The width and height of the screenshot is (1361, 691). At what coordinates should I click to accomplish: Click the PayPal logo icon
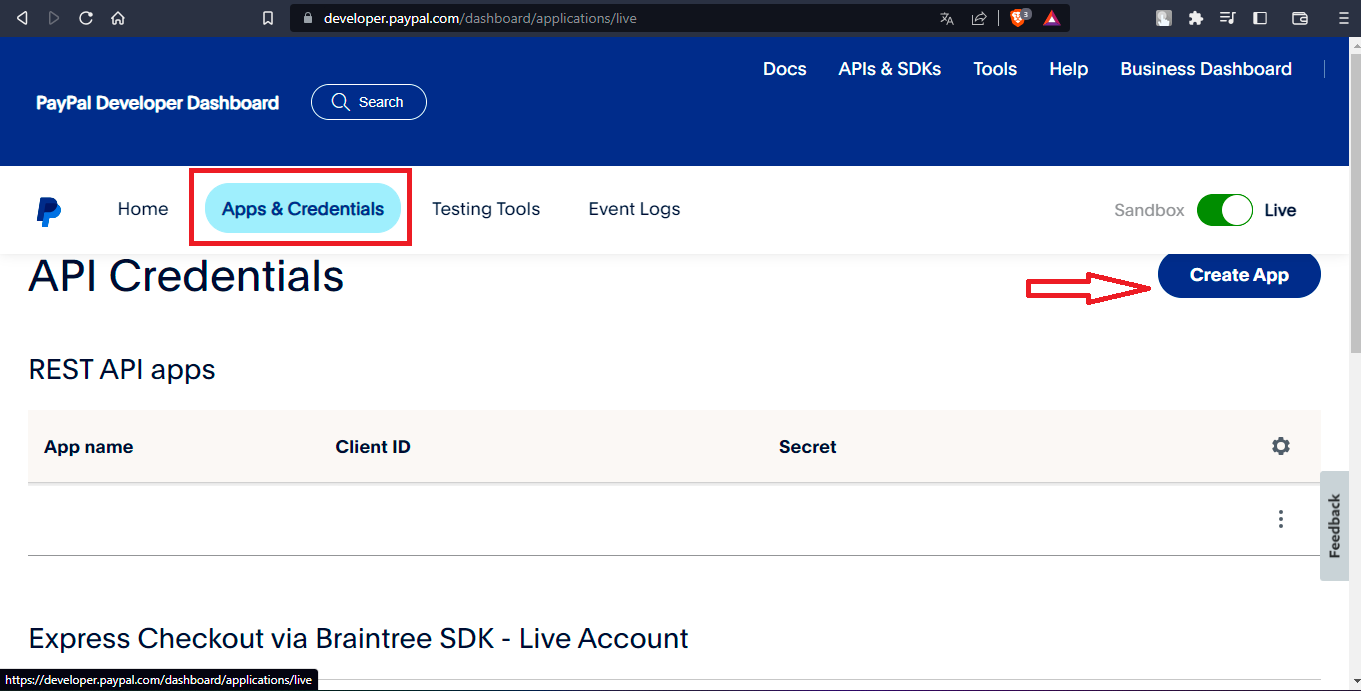[x=48, y=211]
